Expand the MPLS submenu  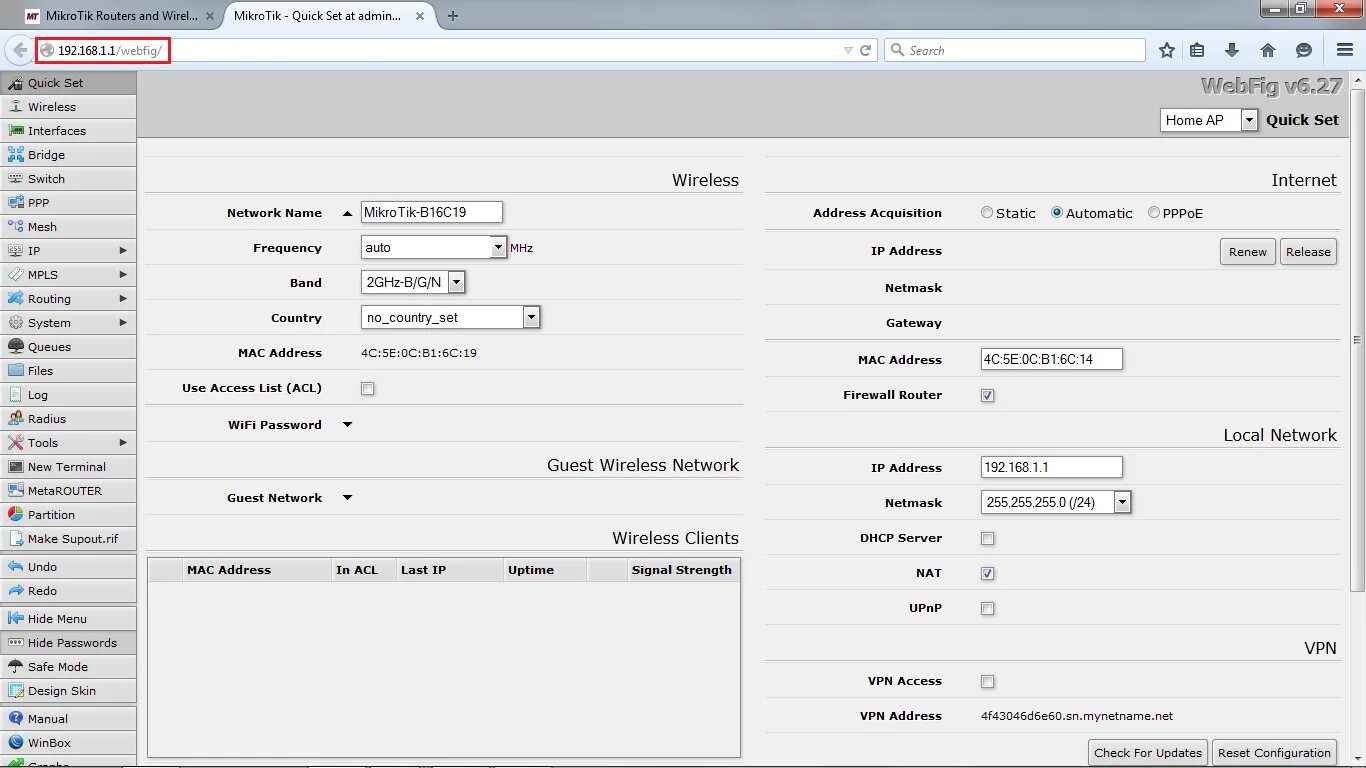coord(123,275)
